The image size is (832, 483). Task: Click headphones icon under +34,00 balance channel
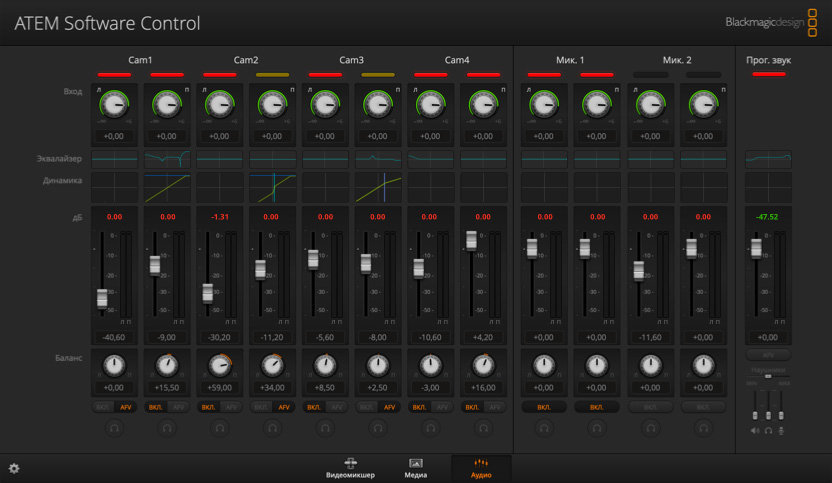click(x=272, y=428)
